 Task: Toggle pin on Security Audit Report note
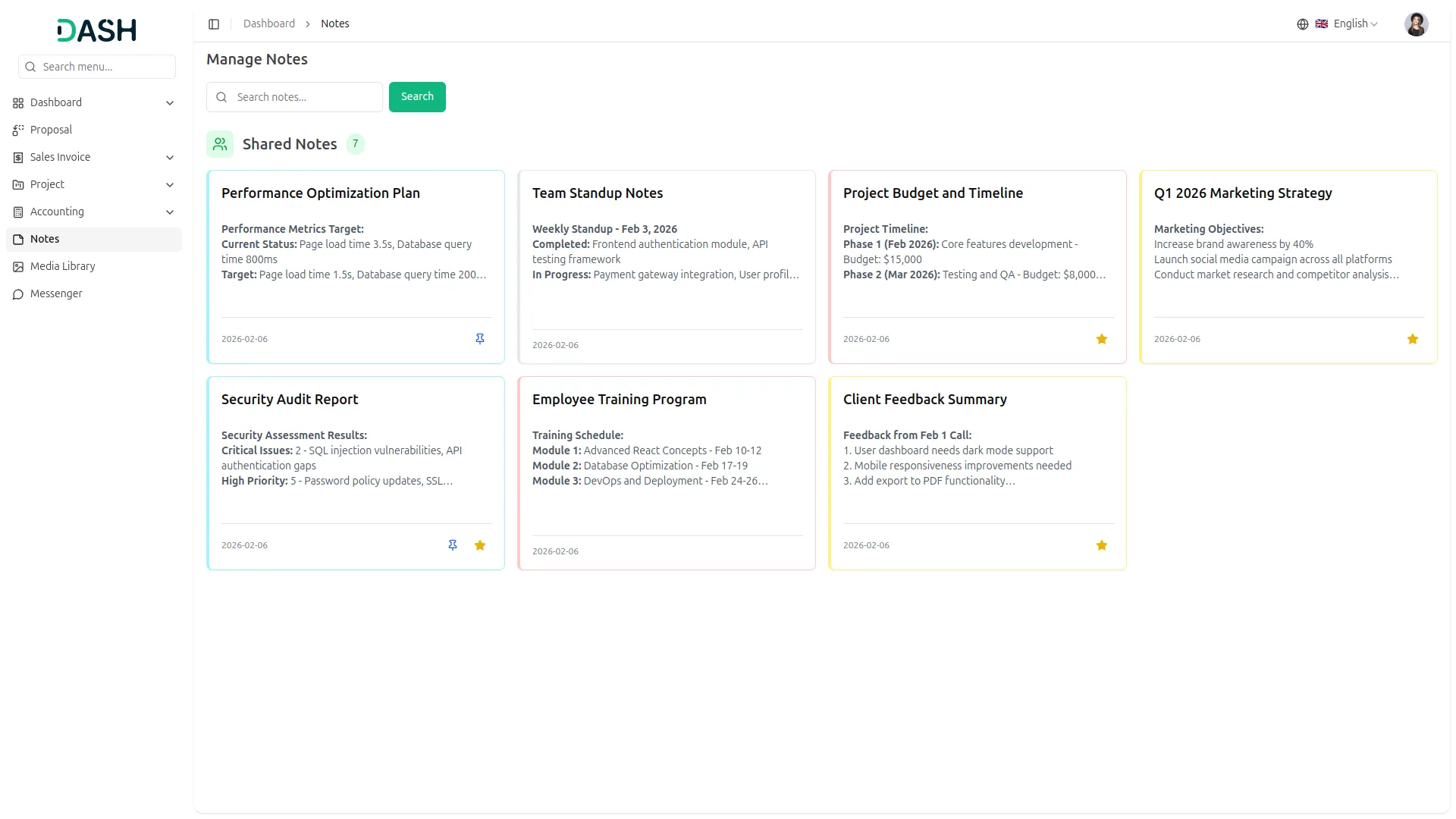452,545
